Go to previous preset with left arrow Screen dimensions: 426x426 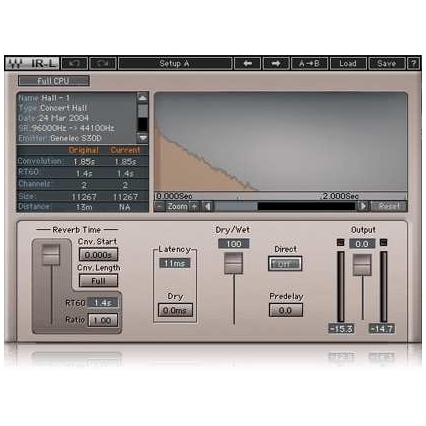(247, 63)
